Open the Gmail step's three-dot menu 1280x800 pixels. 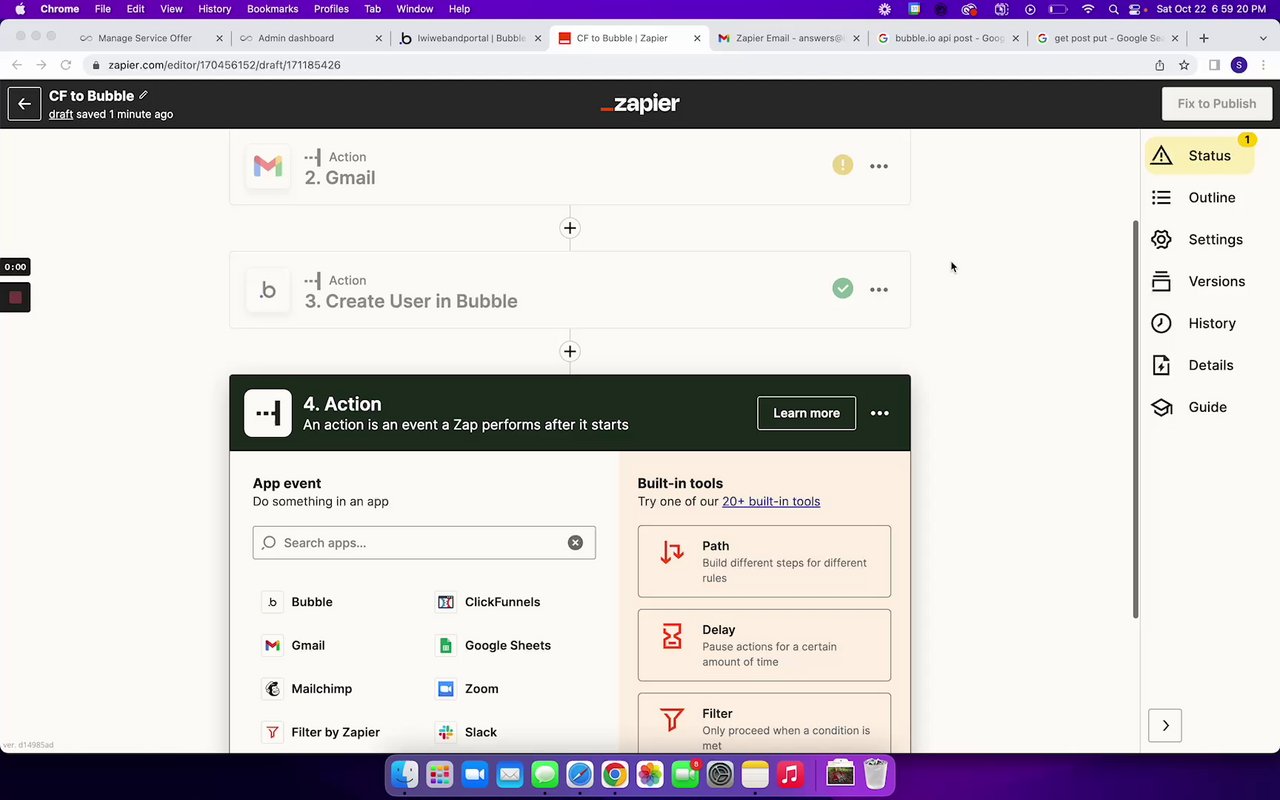[879, 166]
